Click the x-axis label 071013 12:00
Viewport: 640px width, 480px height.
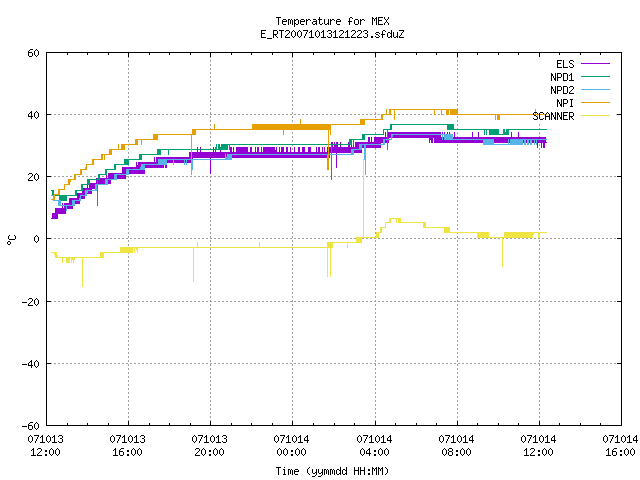click(x=45, y=446)
